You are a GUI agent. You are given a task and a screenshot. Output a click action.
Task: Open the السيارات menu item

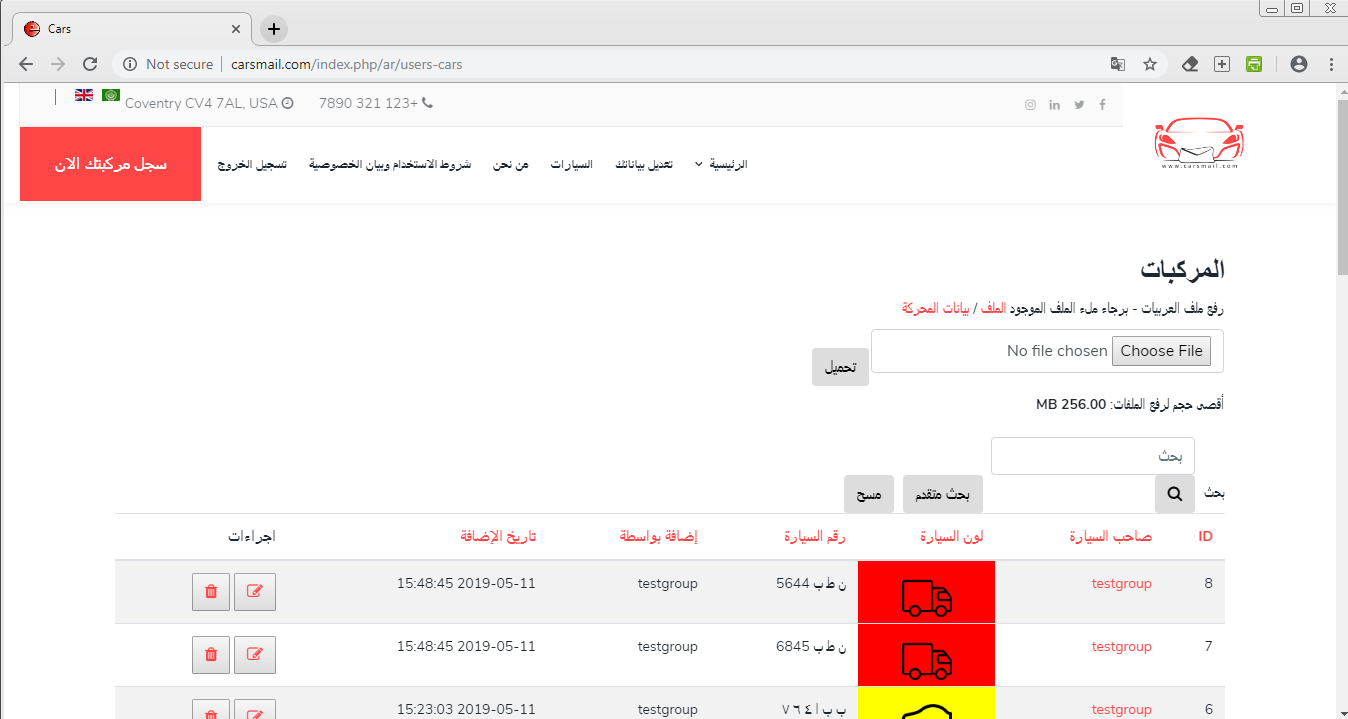point(571,164)
